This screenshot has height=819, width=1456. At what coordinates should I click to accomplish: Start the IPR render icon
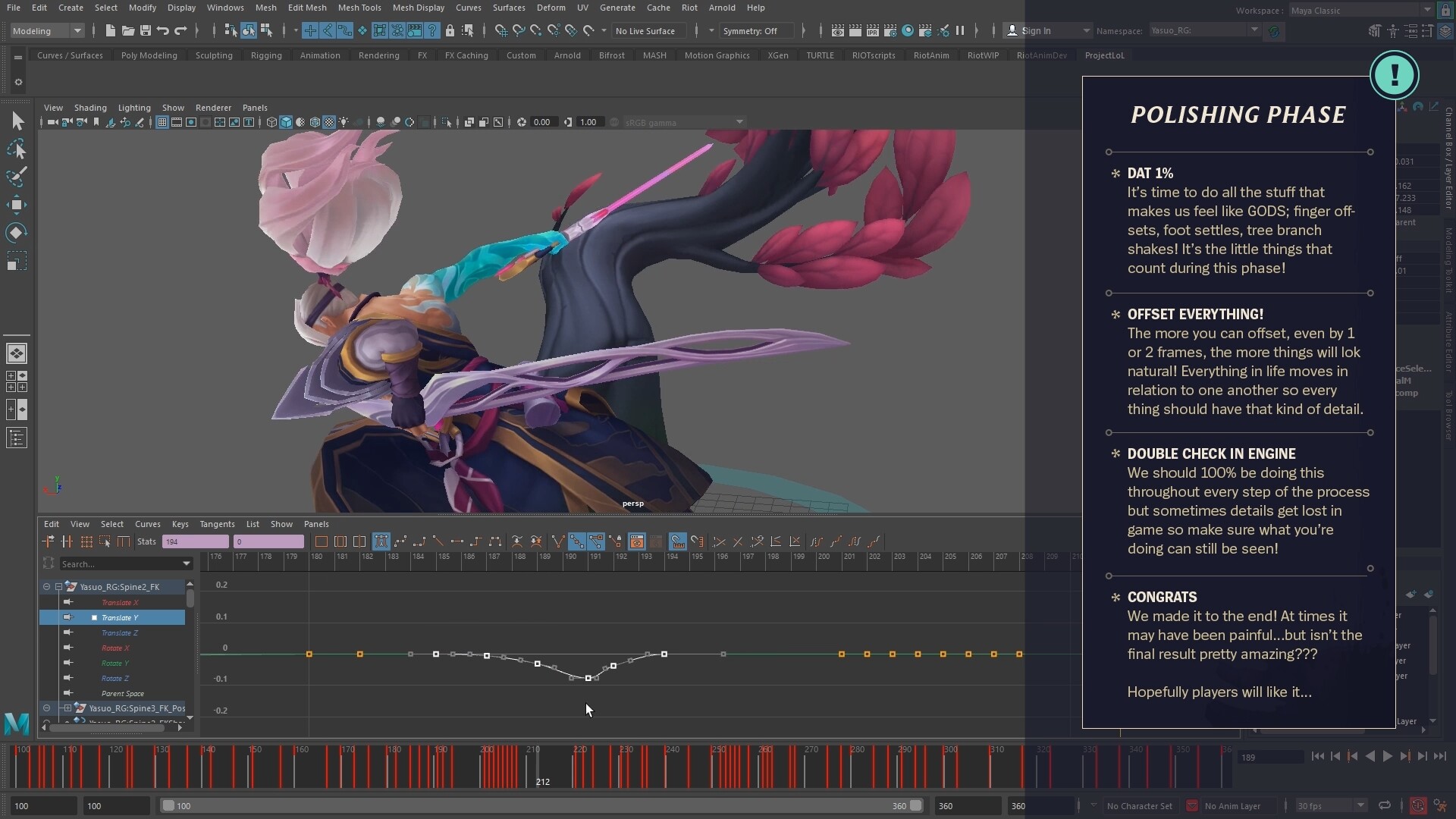point(873,31)
